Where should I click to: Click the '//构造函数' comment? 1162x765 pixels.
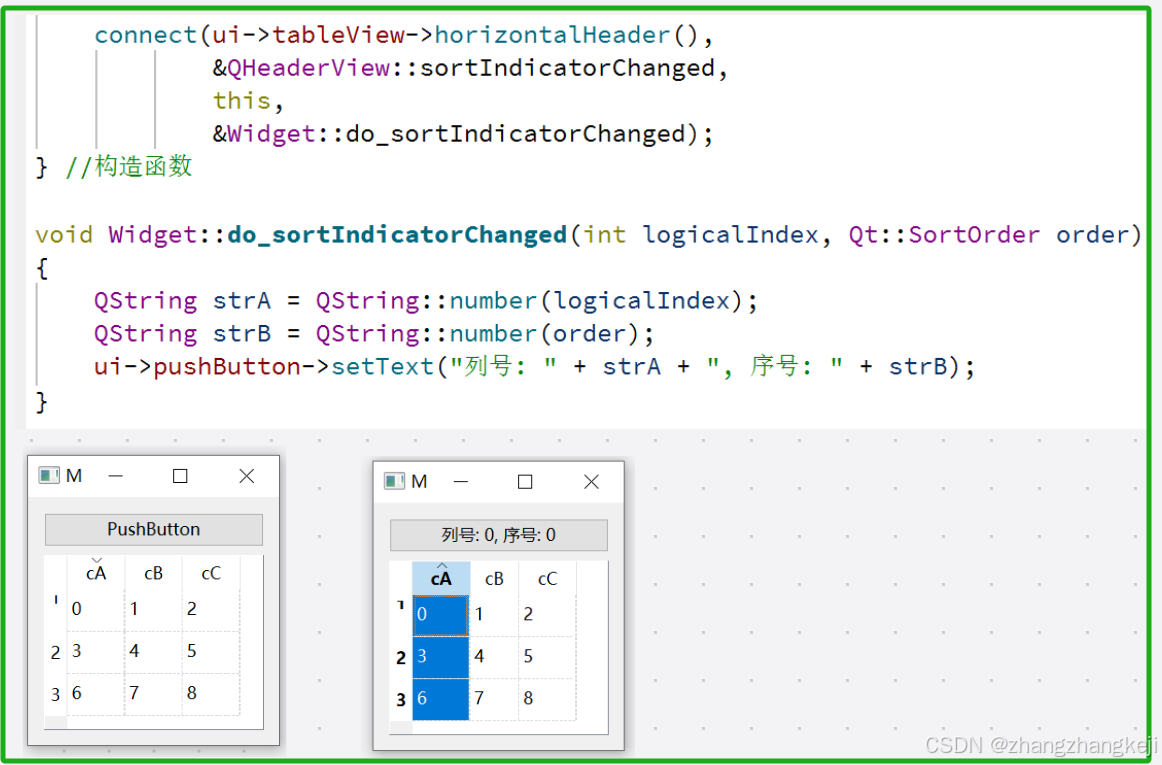tap(128, 167)
